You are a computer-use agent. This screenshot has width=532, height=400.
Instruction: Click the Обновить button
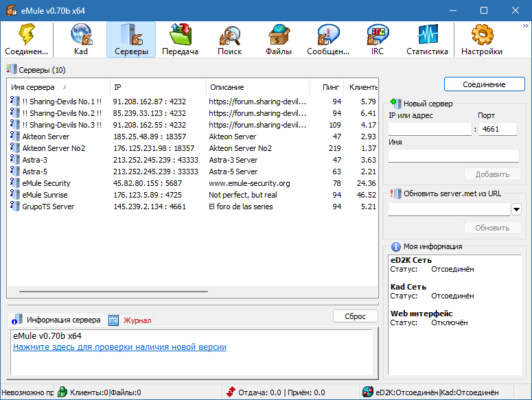[492, 228]
